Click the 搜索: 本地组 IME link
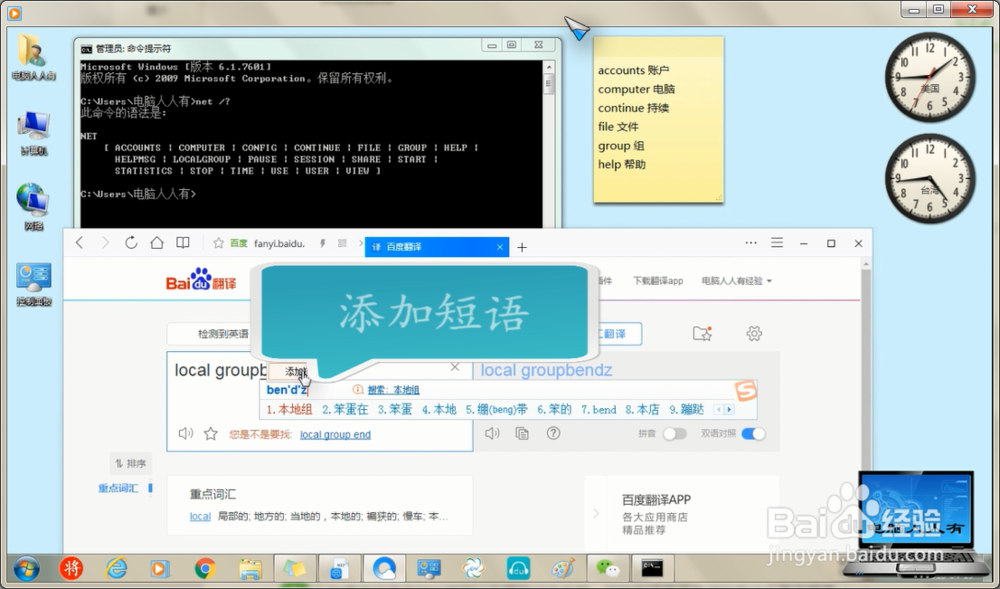This screenshot has width=1000, height=589. [x=393, y=390]
